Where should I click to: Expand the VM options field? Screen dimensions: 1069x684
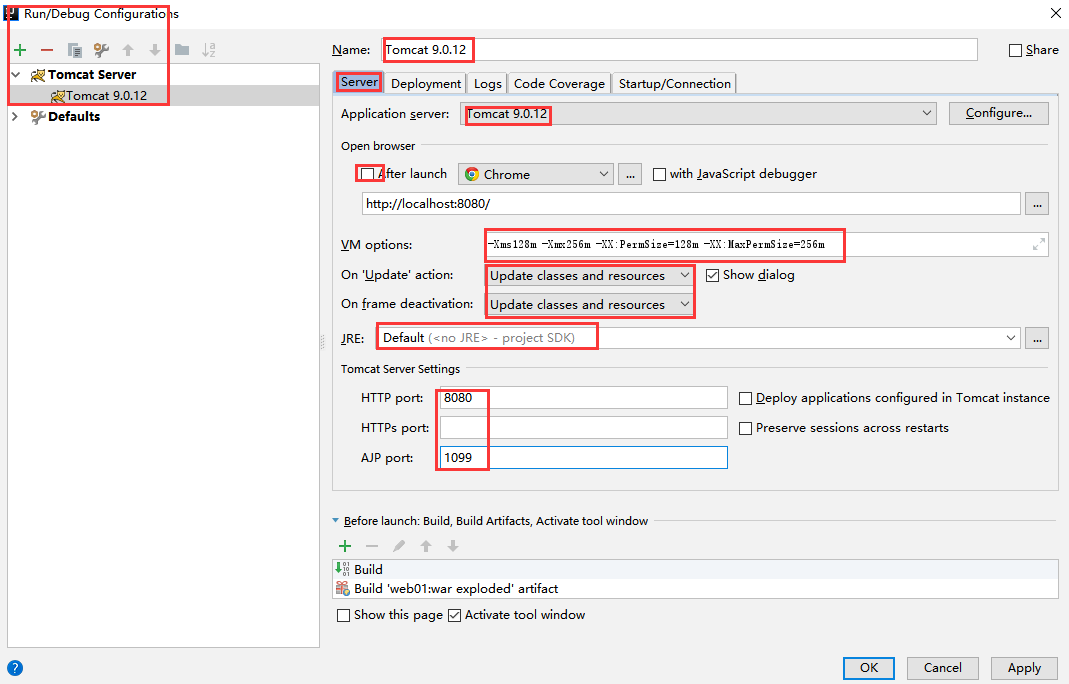[1038, 244]
